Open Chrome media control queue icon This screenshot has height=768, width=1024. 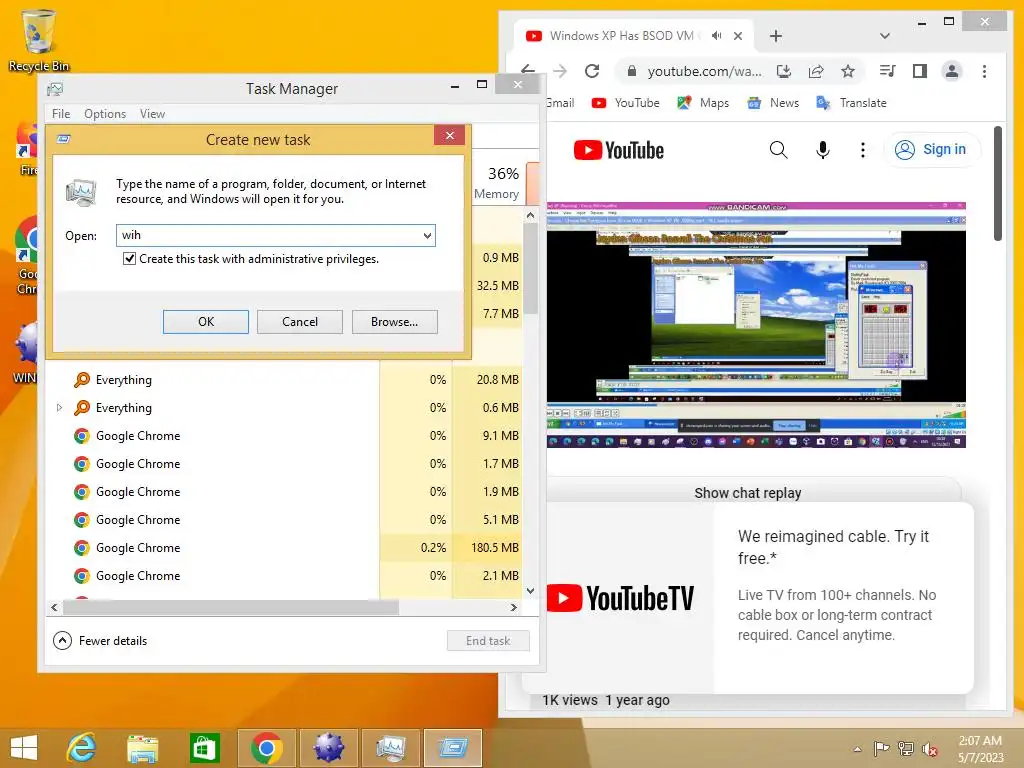click(x=888, y=71)
